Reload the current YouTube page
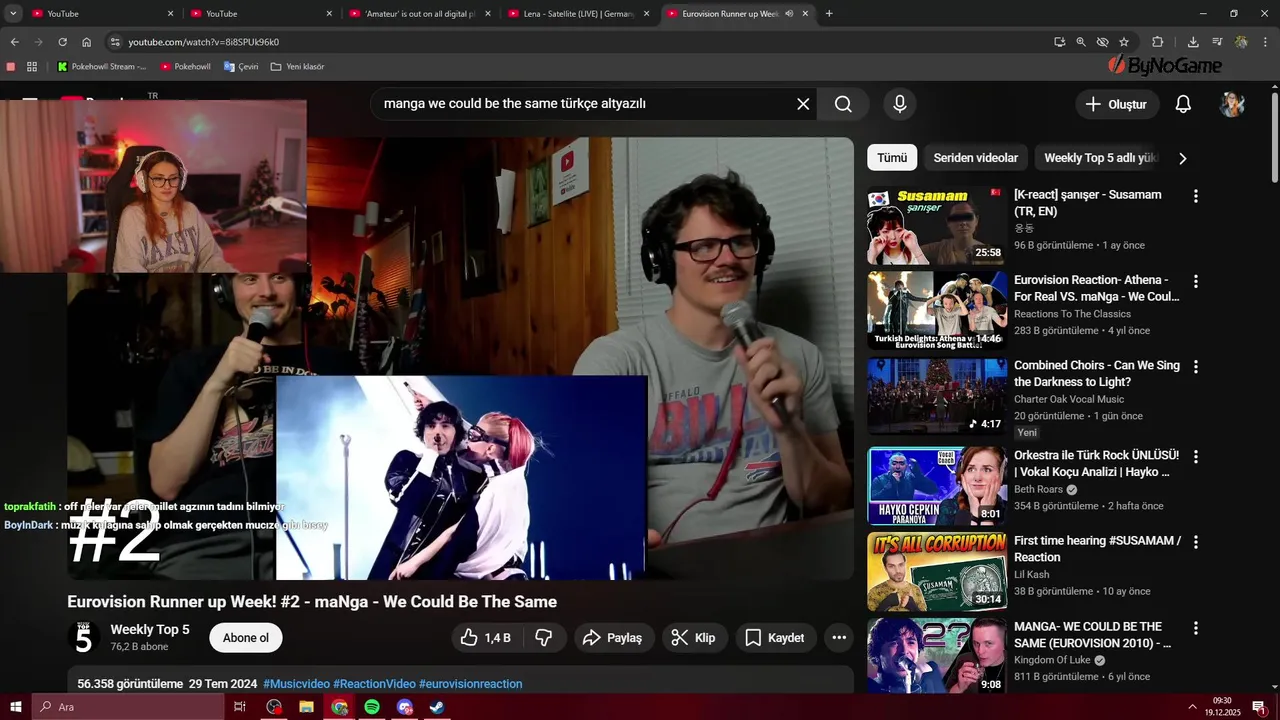Screen dimensions: 1280x720 (x=62, y=42)
